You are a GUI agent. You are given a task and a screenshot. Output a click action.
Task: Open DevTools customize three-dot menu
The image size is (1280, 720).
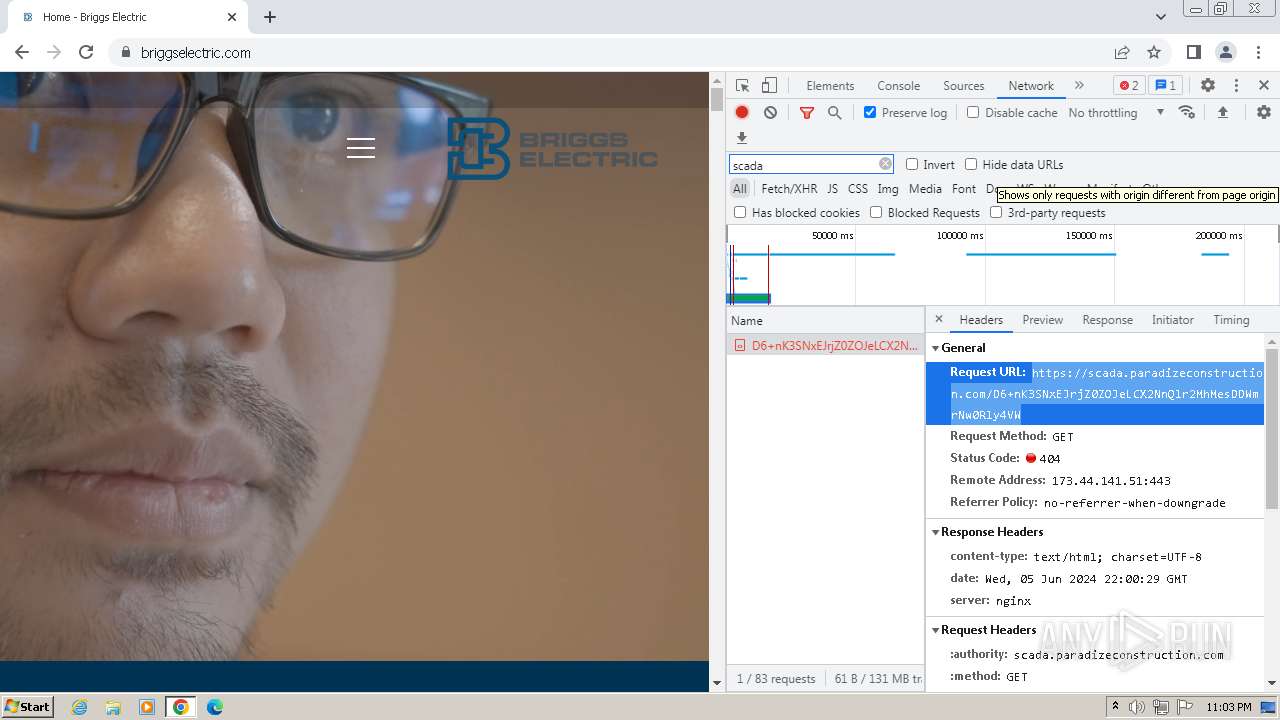tap(1236, 86)
